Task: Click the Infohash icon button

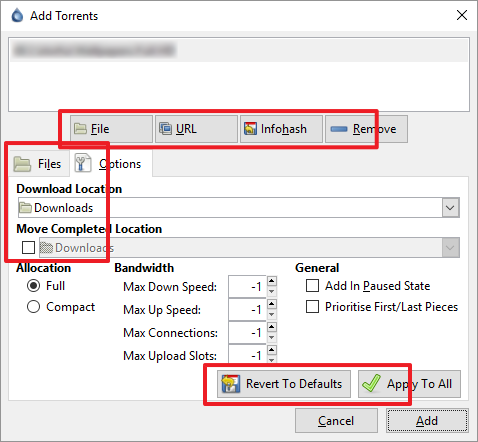Action: coord(250,129)
